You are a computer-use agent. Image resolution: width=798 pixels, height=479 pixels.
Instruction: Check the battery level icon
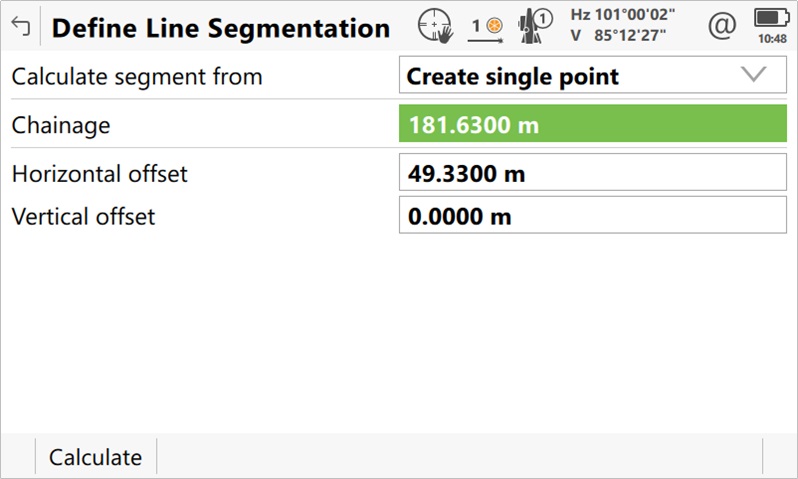(772, 18)
